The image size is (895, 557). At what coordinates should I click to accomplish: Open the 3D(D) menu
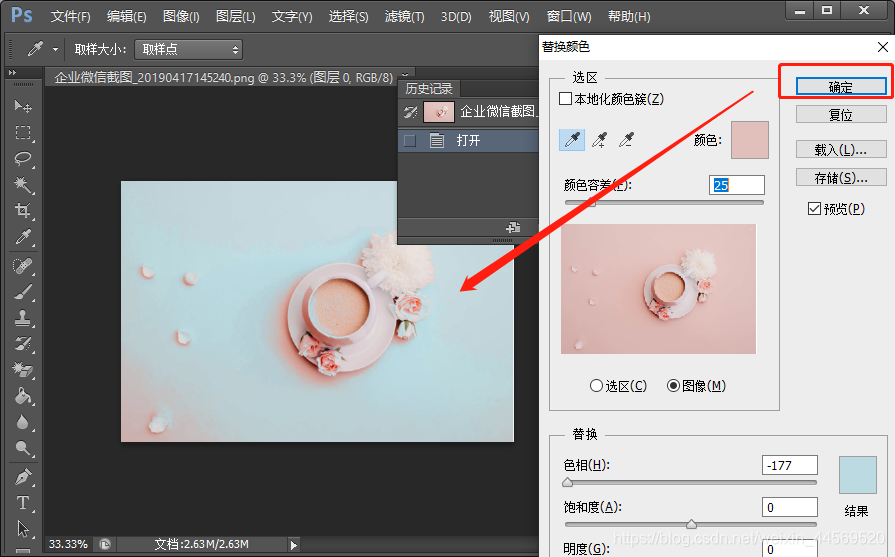click(456, 17)
